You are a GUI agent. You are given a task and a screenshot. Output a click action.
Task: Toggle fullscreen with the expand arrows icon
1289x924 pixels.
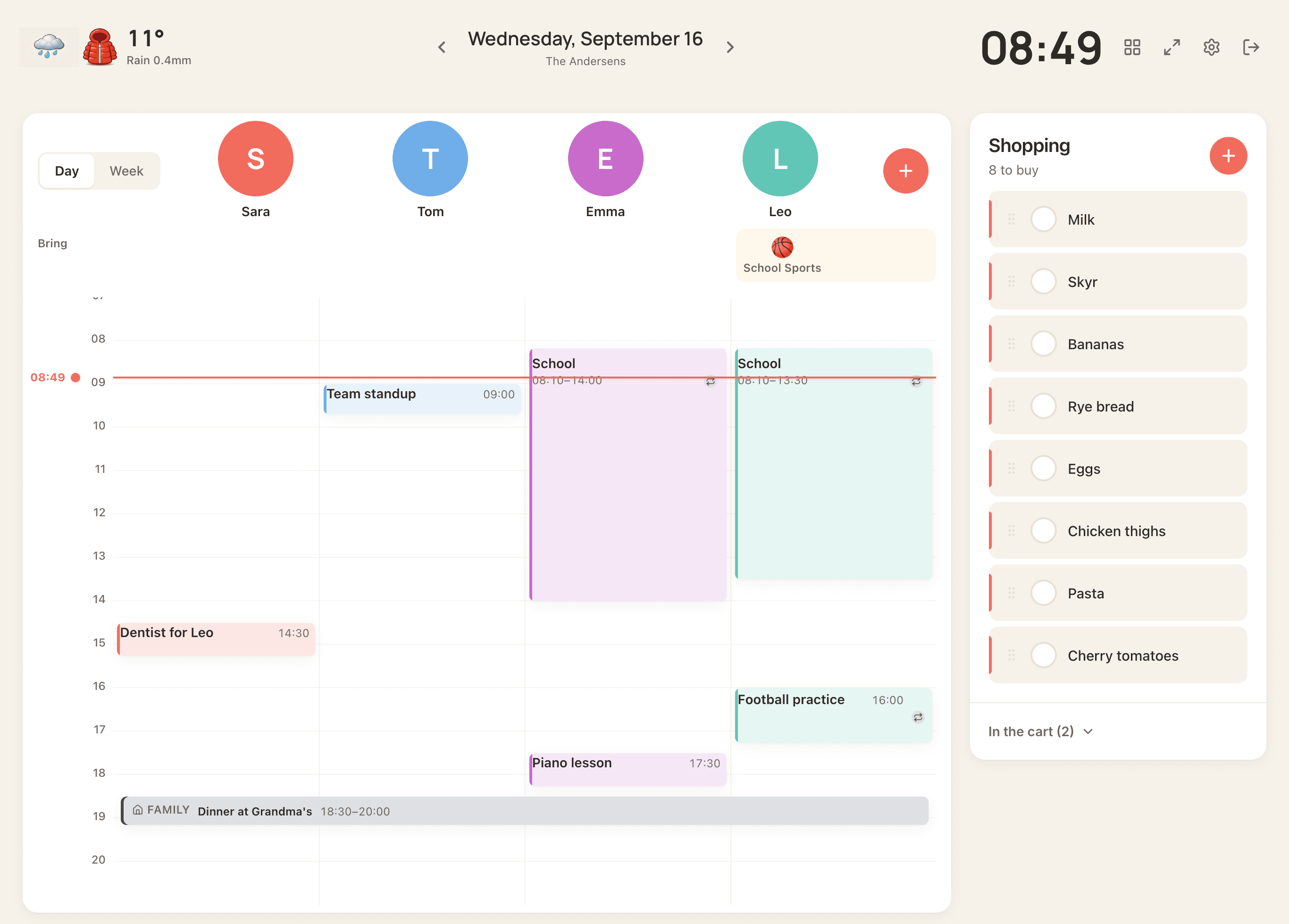pos(1172,47)
